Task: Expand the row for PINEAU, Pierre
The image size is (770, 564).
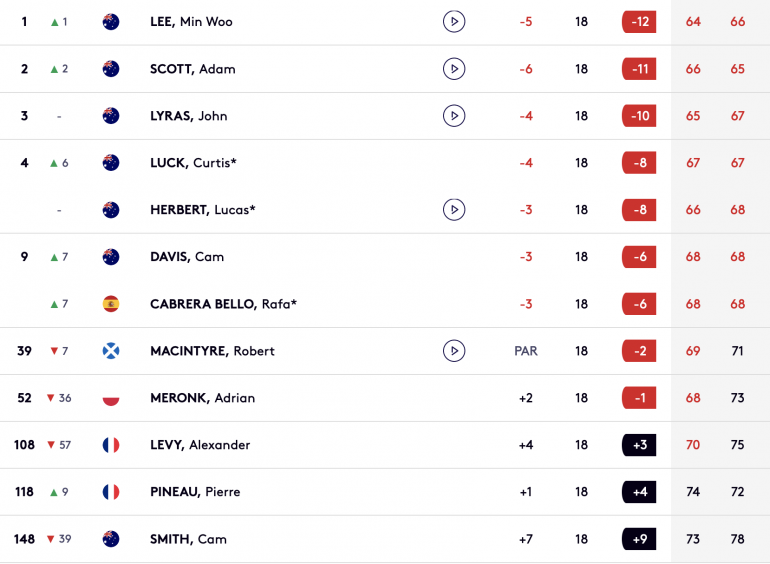Action: pos(385,492)
